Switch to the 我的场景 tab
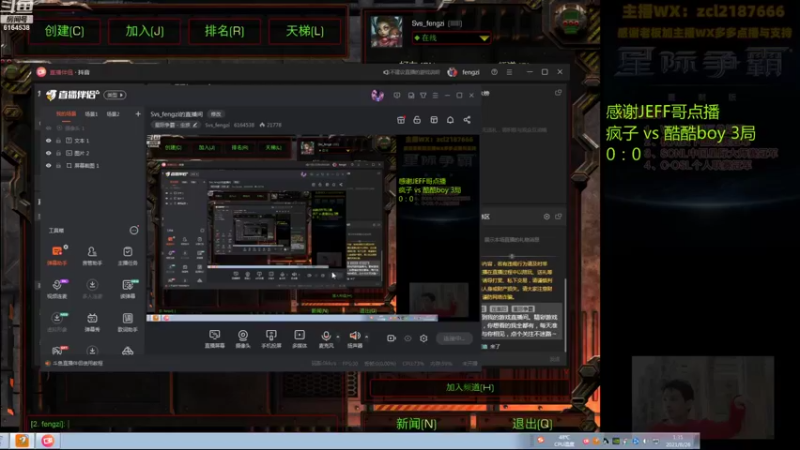The image size is (800, 450). click(66, 114)
